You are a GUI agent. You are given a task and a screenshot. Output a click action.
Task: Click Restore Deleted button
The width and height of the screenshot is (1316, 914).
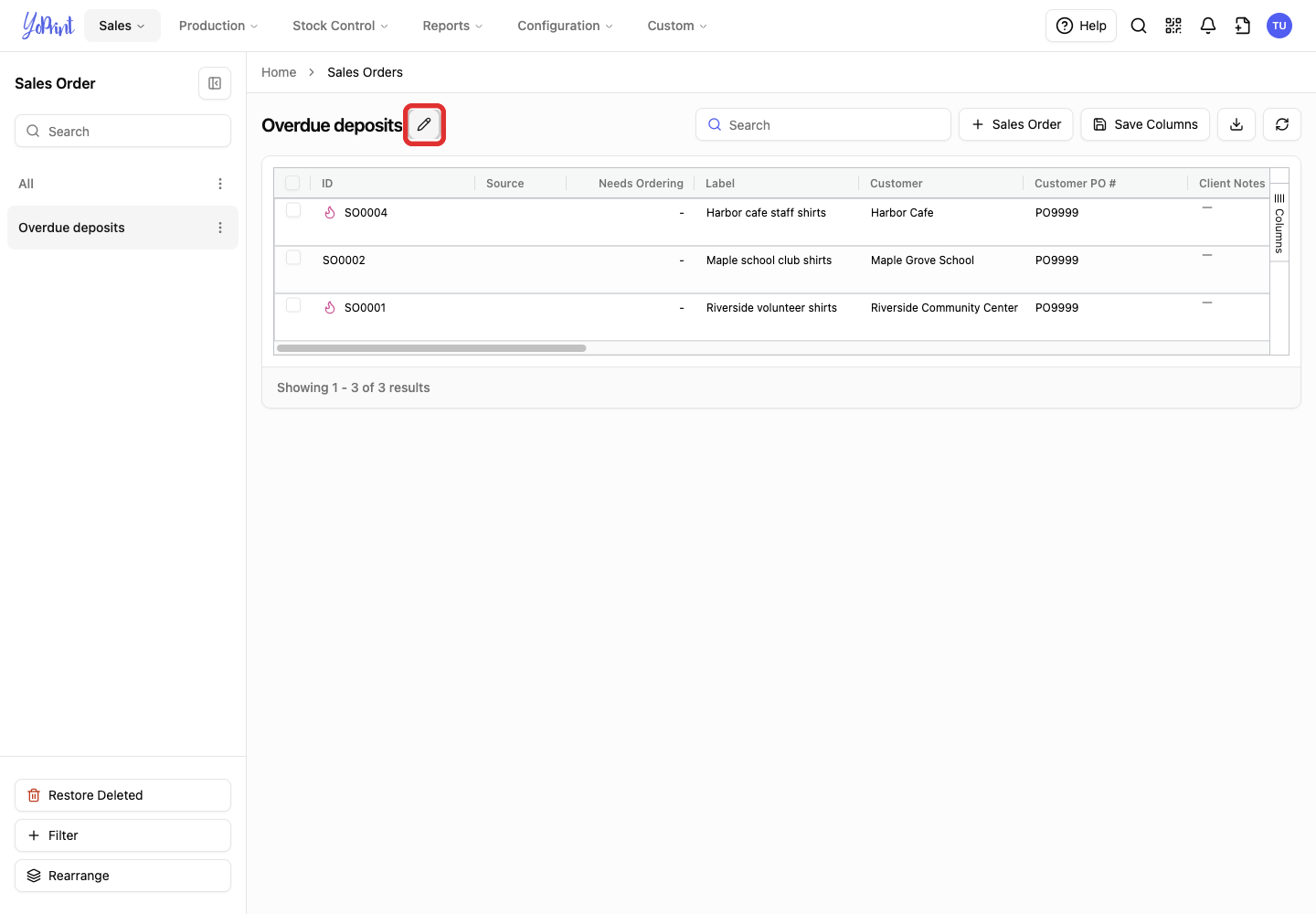[x=122, y=795]
